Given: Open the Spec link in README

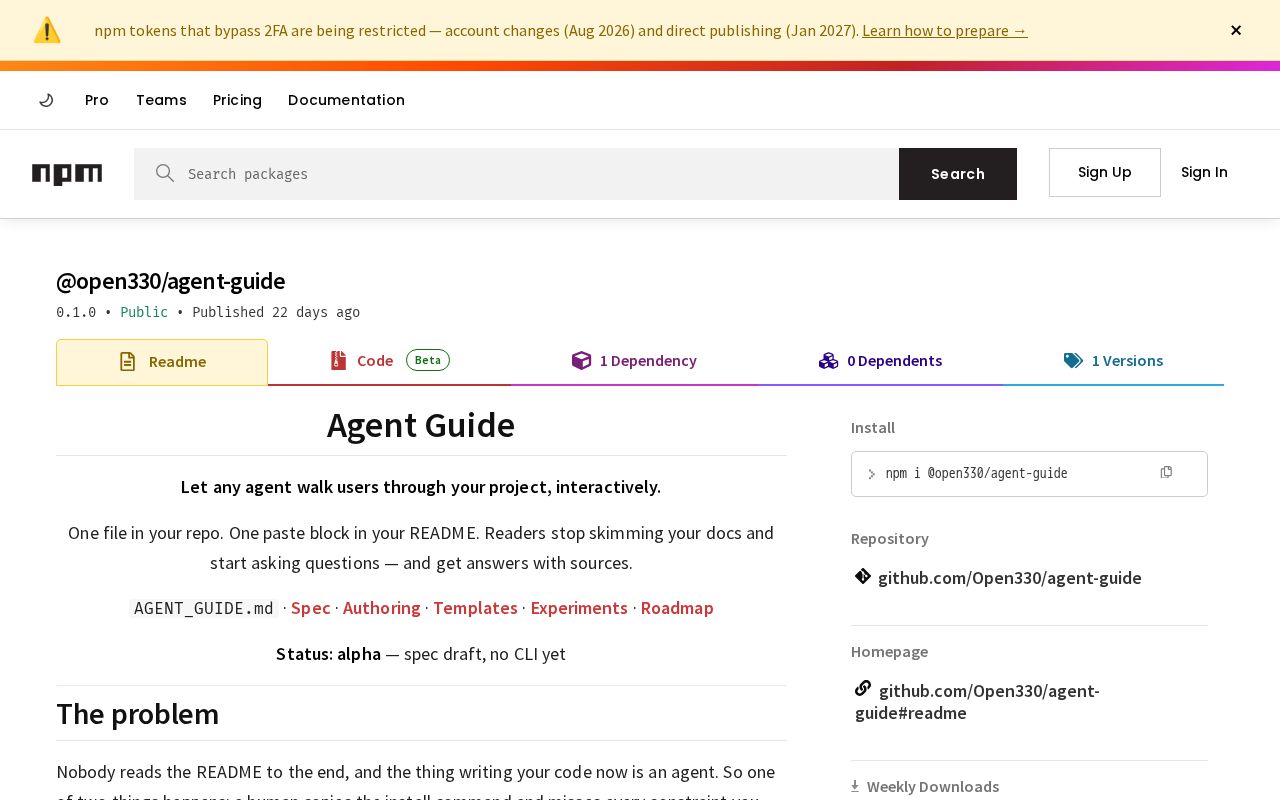Looking at the screenshot, I should tap(310, 608).
